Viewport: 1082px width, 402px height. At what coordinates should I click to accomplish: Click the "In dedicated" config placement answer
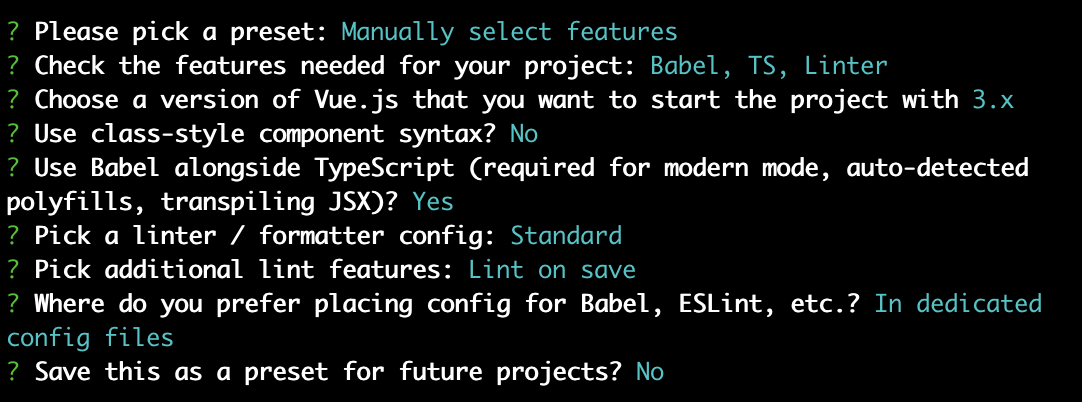click(x=958, y=304)
